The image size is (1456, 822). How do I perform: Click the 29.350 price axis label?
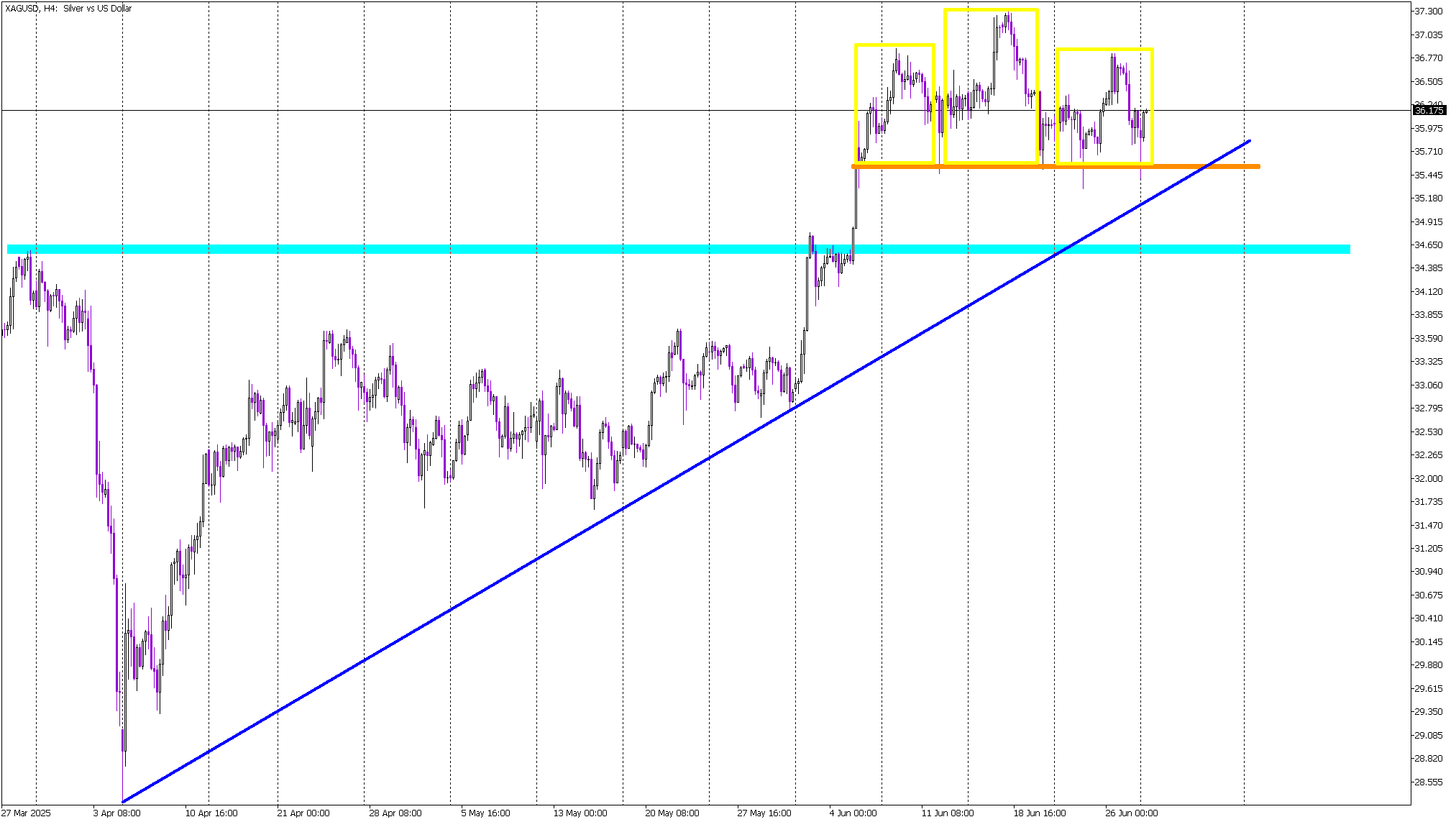[1428, 712]
